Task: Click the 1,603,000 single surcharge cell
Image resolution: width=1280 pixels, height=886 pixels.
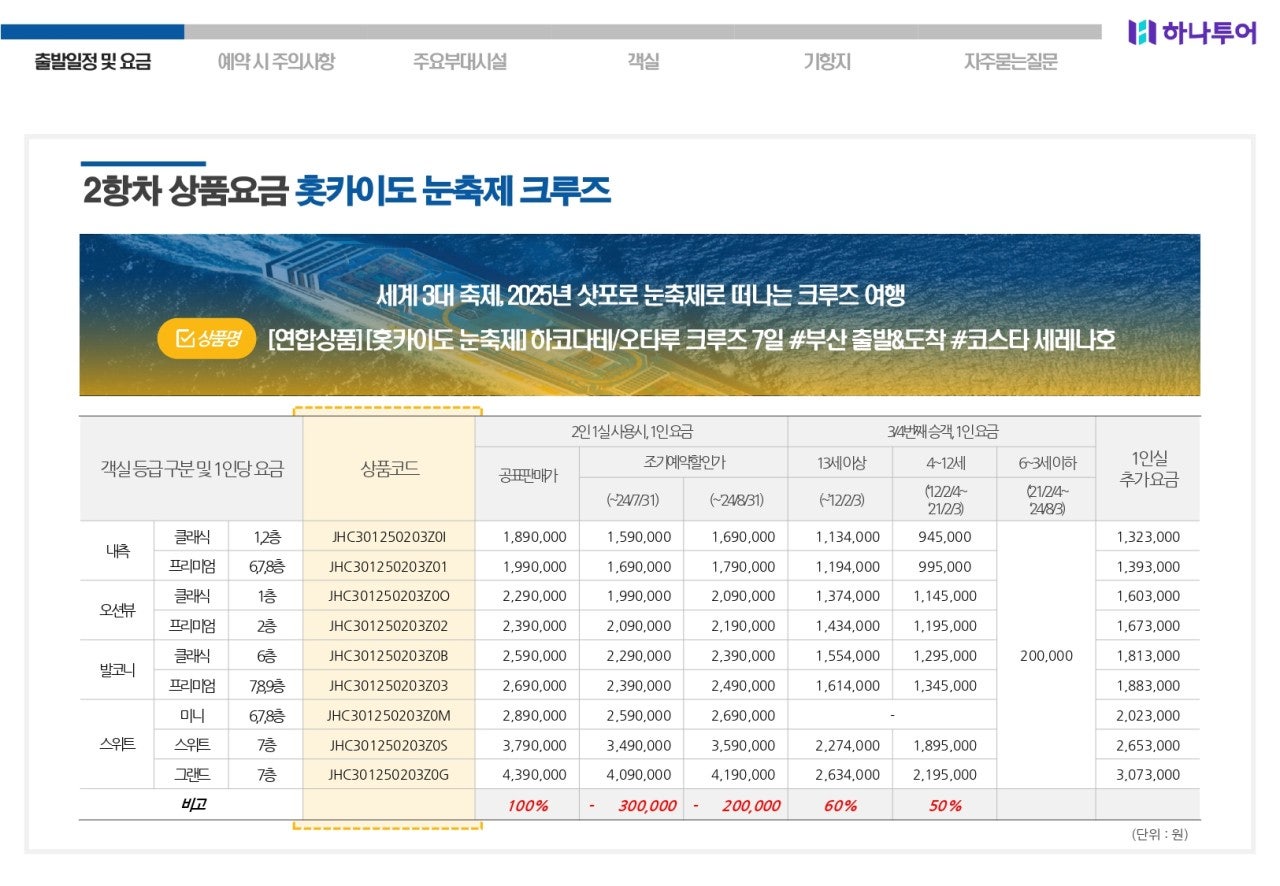Action: [x=1148, y=596]
